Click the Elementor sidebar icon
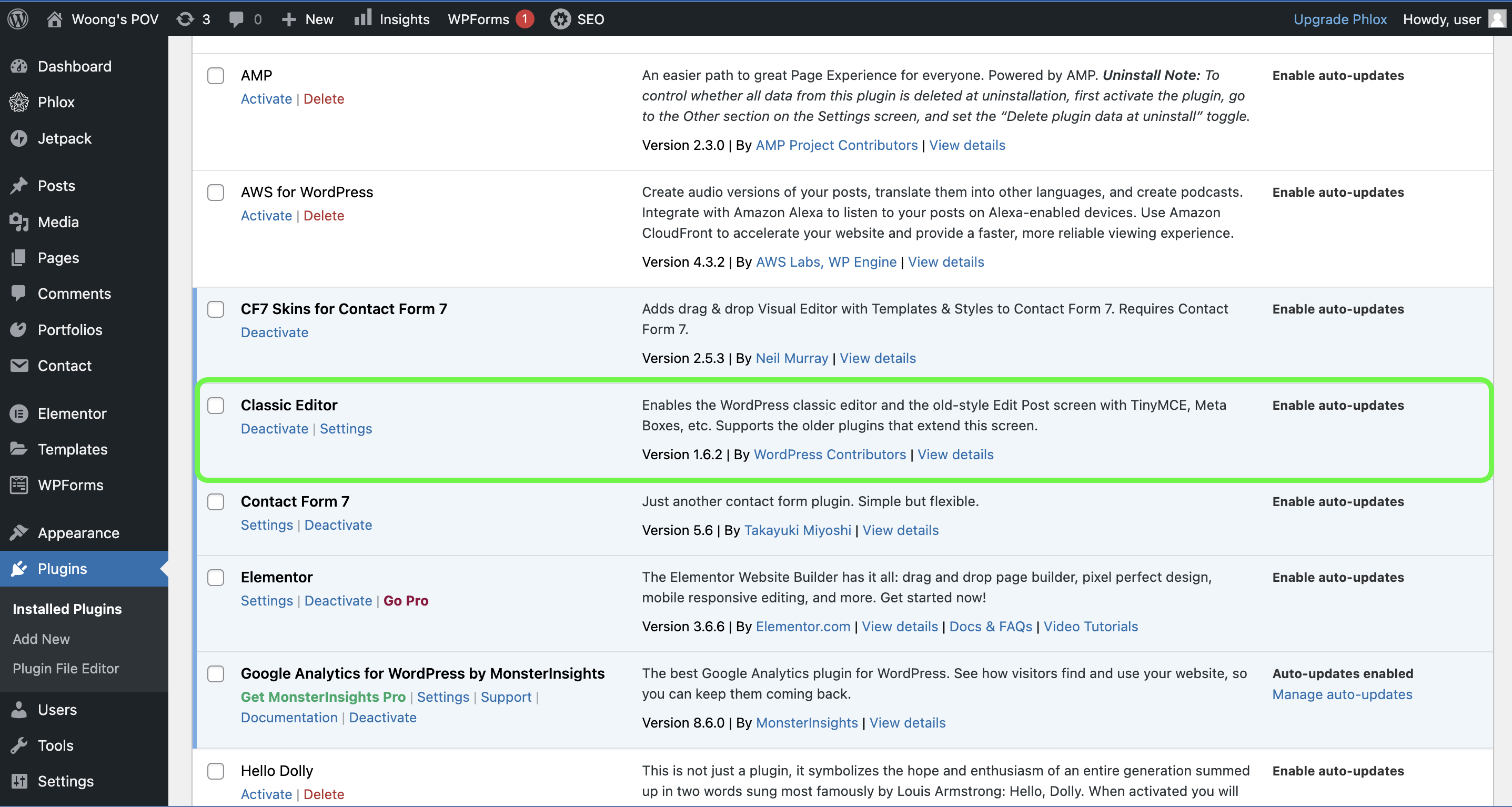The width and height of the screenshot is (1512, 807). click(x=19, y=413)
